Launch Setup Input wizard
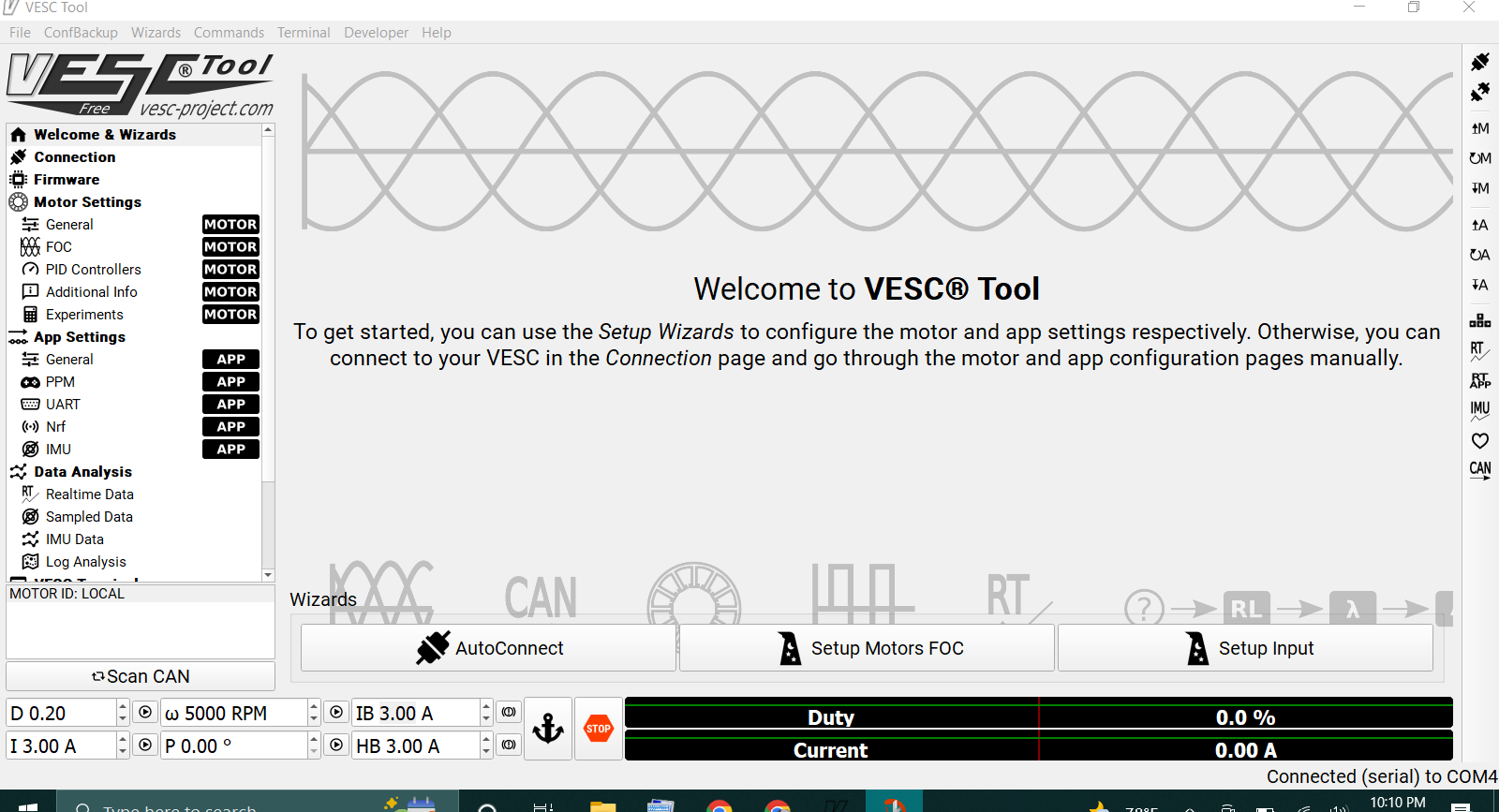 [1245, 648]
